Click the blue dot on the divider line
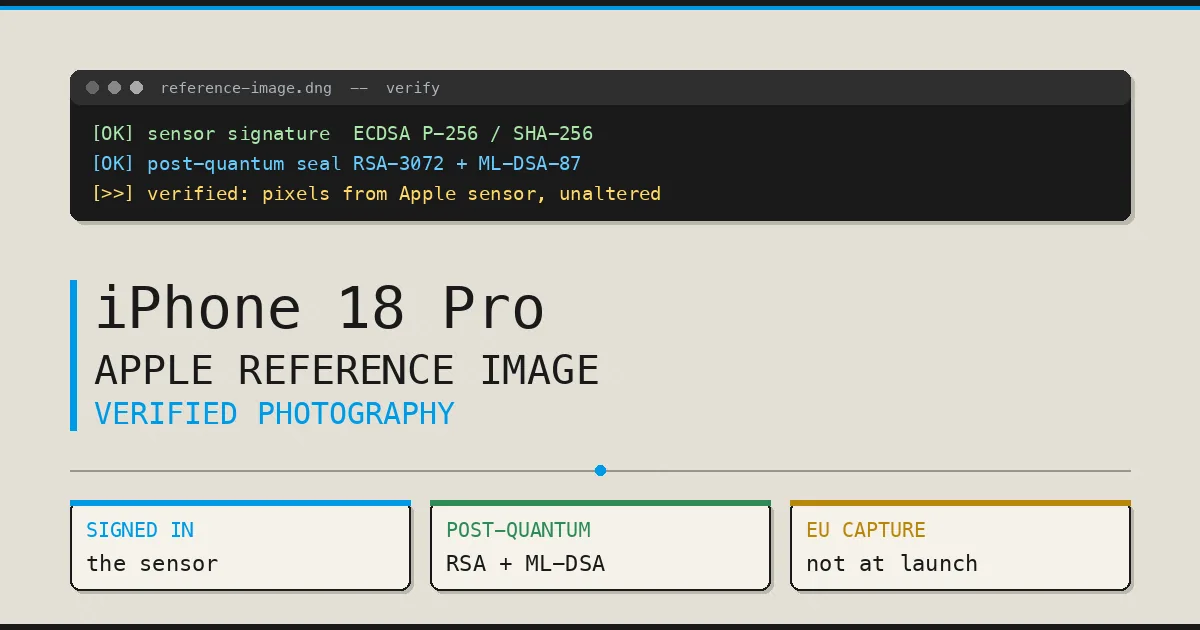This screenshot has height=630, width=1200. 600,470
